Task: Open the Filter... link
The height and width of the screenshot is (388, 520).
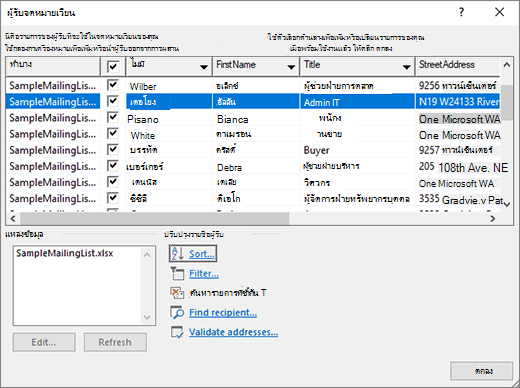Action: 204,274
